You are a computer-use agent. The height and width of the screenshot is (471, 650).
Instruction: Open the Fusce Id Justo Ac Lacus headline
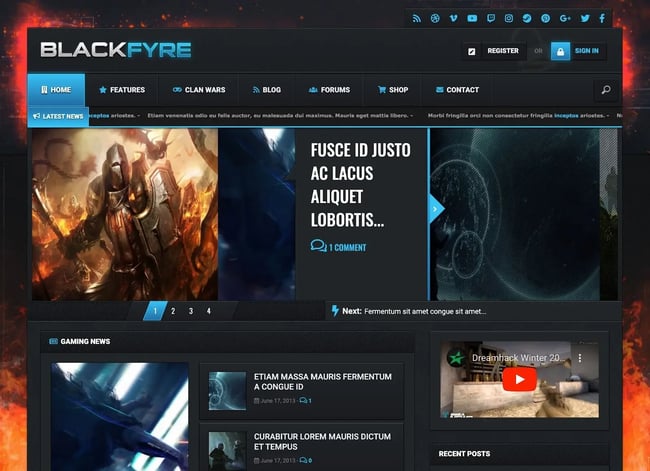(361, 185)
